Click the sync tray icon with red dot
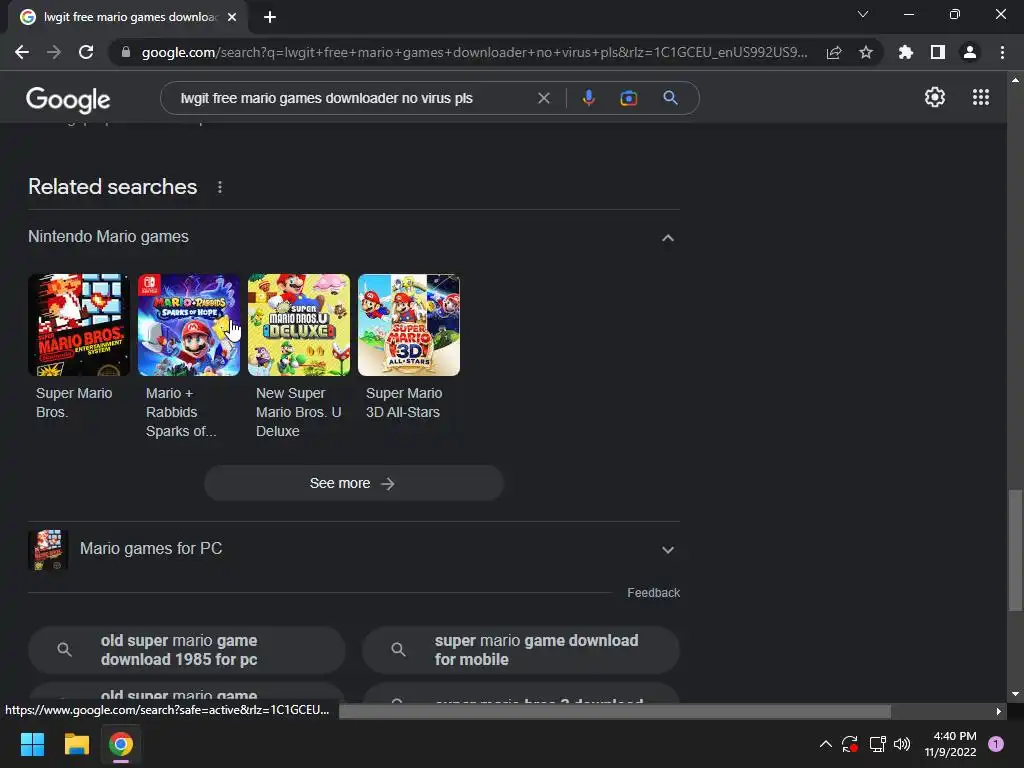The image size is (1024, 768). (850, 744)
